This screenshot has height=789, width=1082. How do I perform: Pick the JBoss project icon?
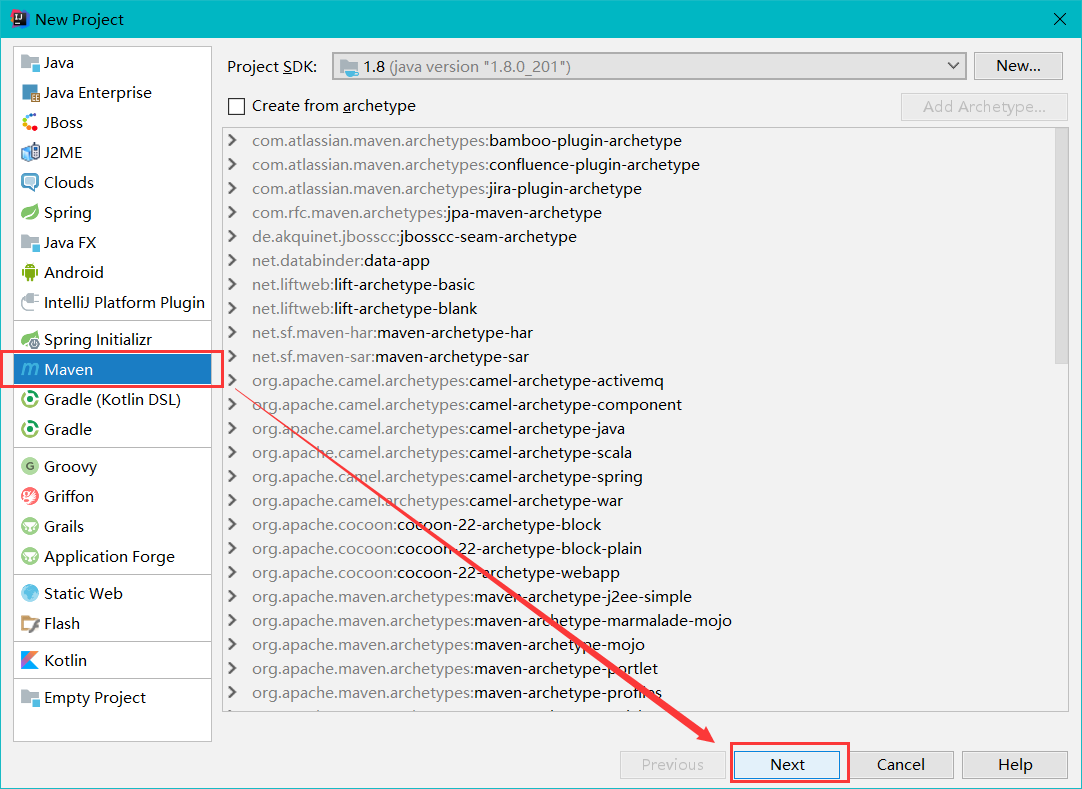click(30, 123)
